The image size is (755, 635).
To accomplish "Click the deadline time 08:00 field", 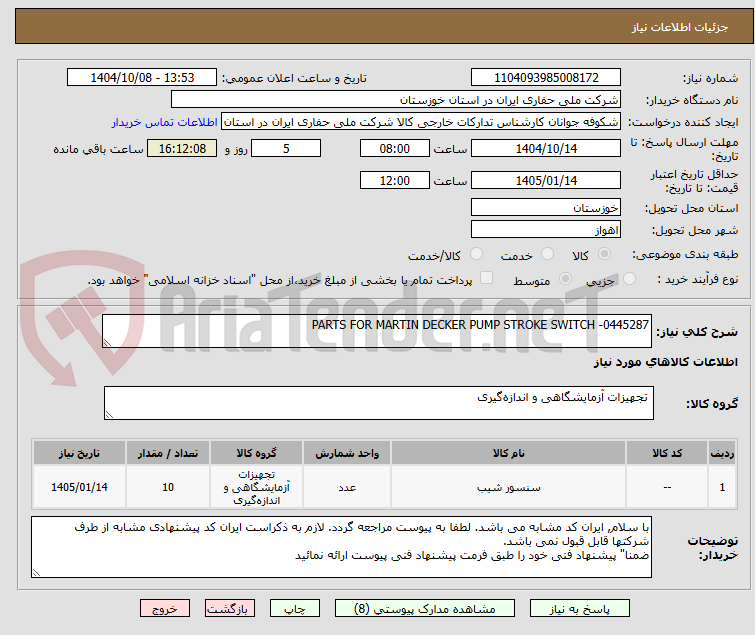I will 394,148.
